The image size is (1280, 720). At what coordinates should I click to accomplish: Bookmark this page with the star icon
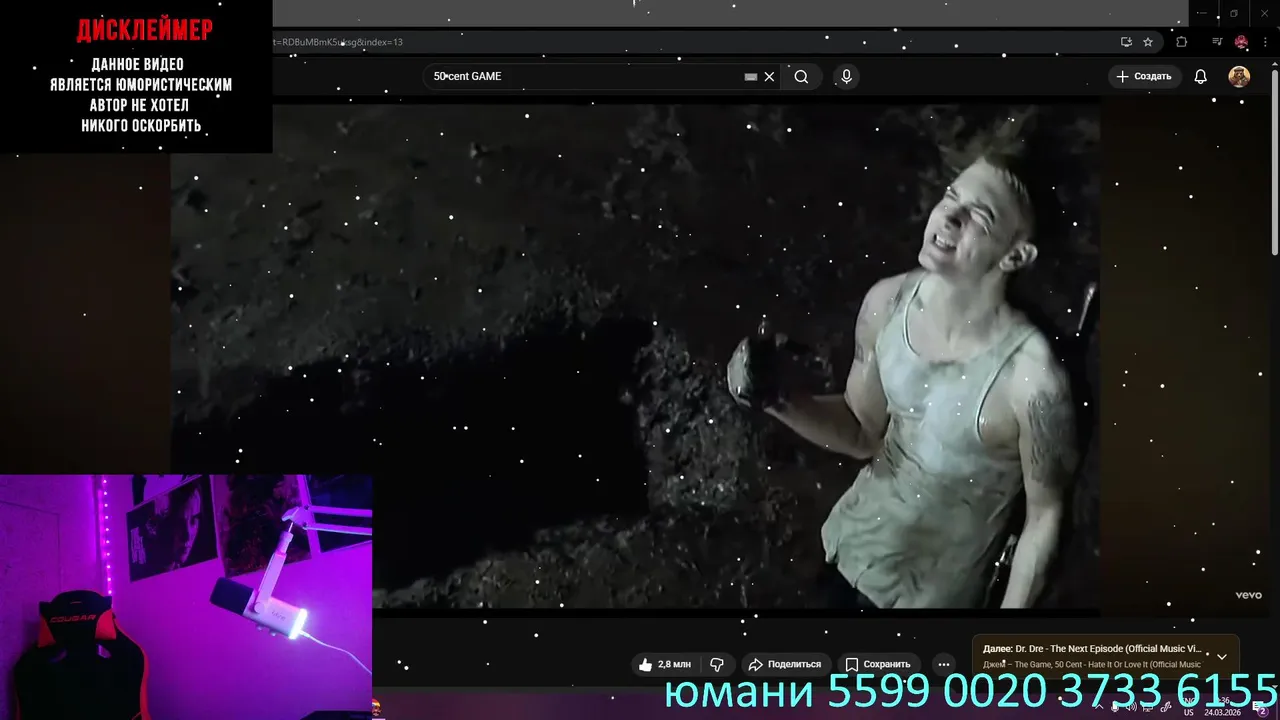(x=1148, y=42)
